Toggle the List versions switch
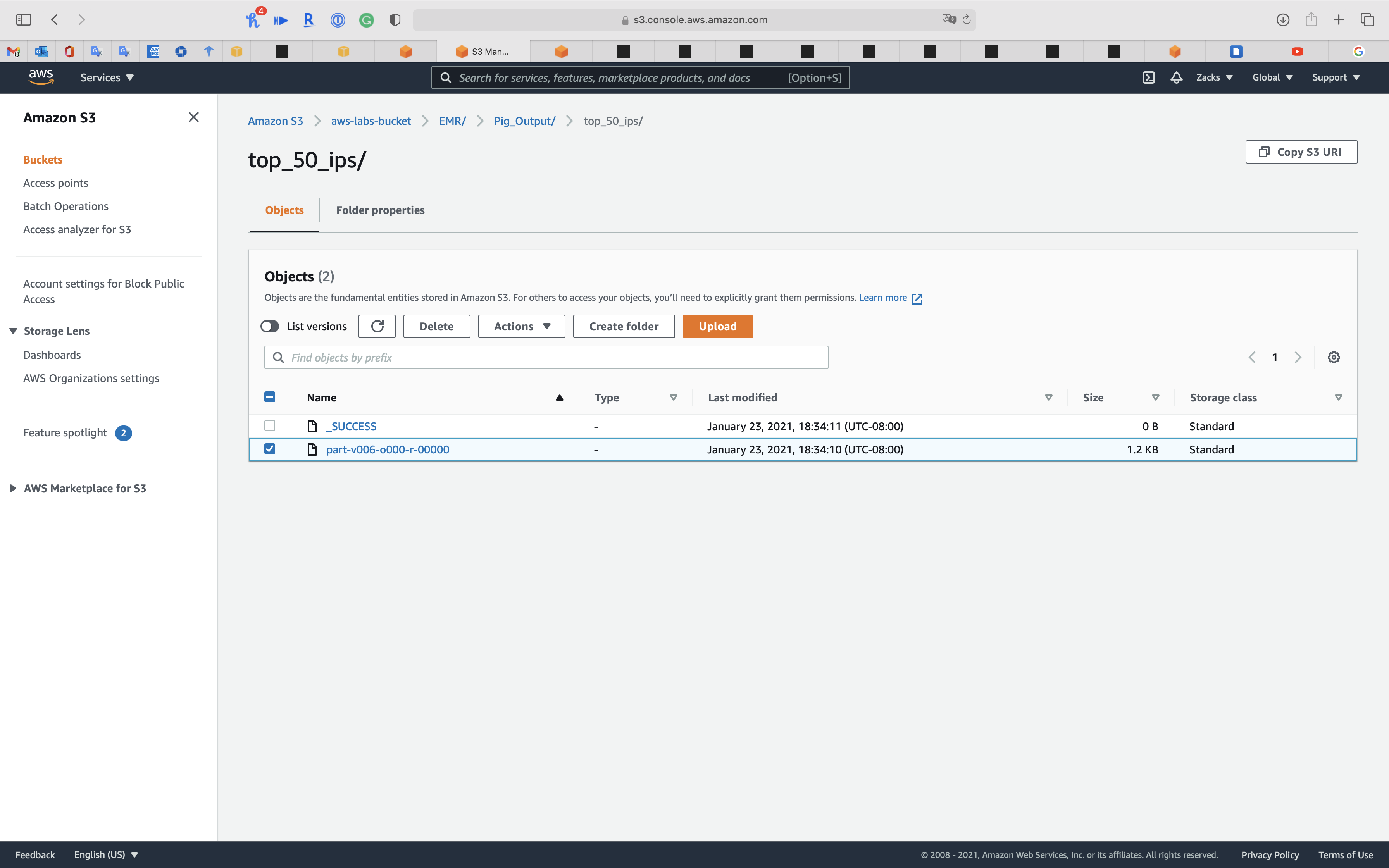The width and height of the screenshot is (1389, 868). (x=270, y=326)
